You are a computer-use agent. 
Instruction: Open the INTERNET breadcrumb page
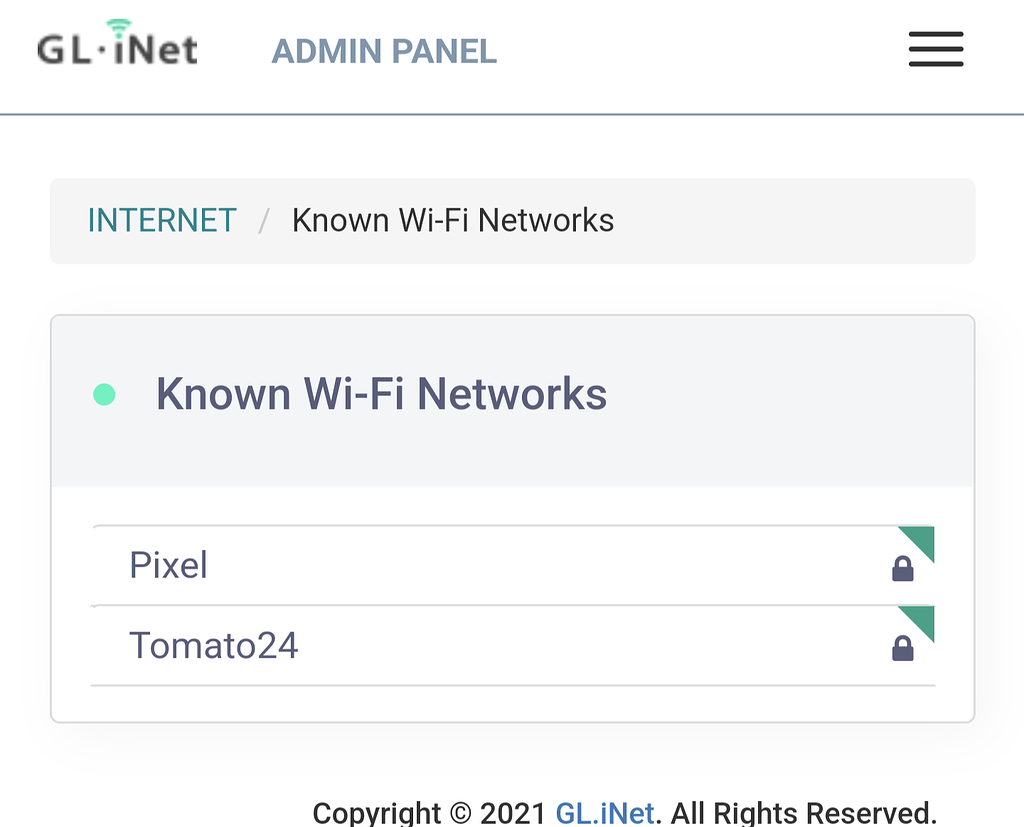tap(162, 220)
